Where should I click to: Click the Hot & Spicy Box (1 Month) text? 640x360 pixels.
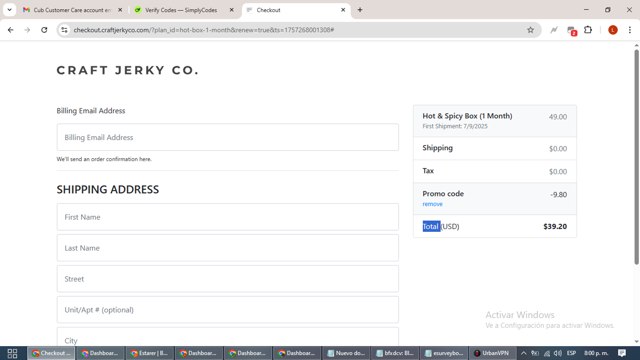[467, 116]
